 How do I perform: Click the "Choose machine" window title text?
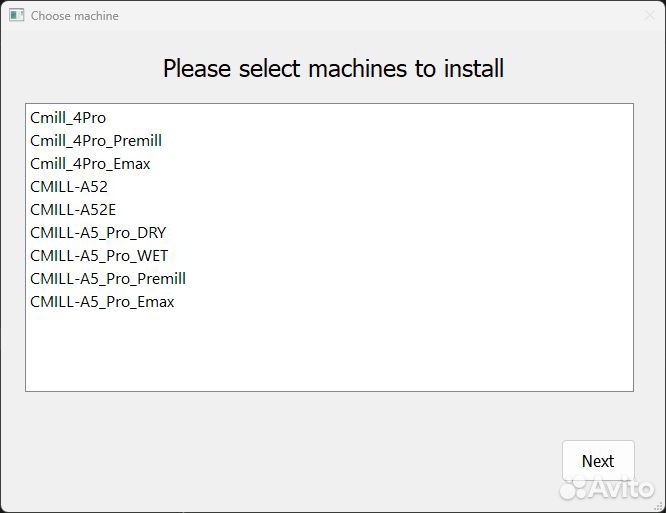(75, 16)
